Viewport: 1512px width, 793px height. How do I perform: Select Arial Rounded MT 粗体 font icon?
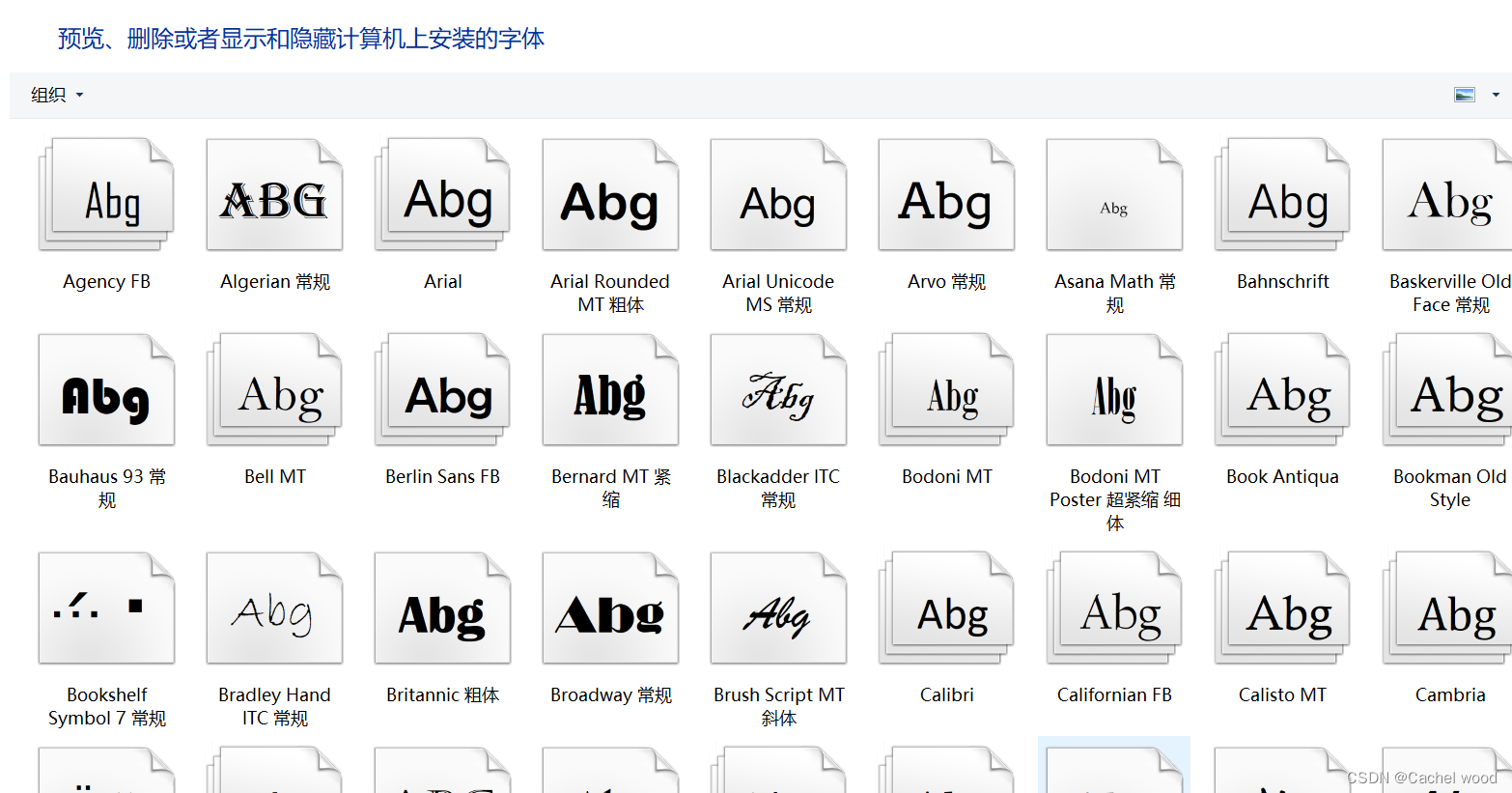610,194
